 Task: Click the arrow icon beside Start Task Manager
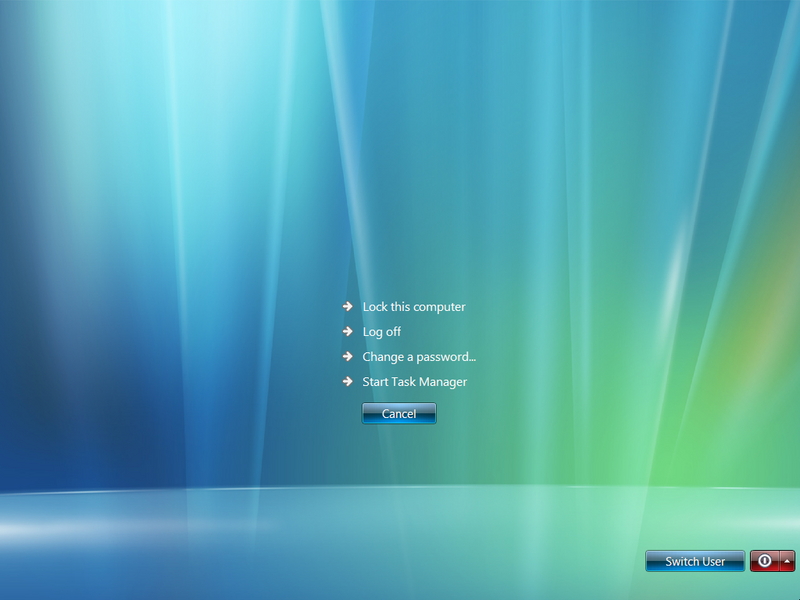coord(348,381)
